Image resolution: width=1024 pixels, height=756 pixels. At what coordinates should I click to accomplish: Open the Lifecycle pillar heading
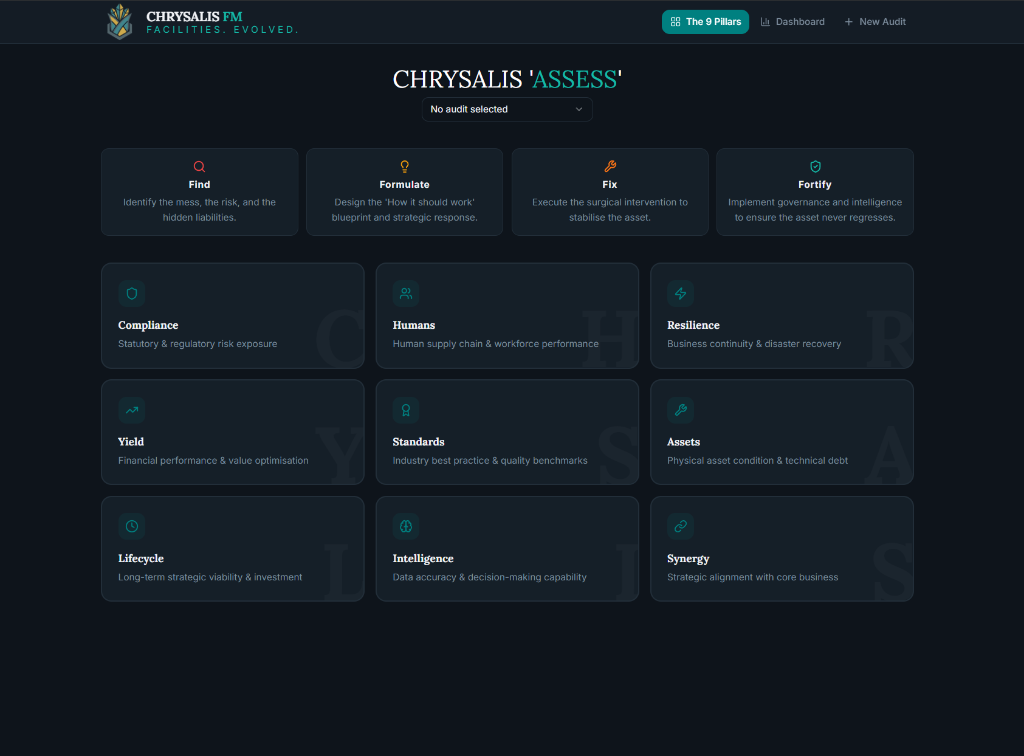click(x=141, y=558)
